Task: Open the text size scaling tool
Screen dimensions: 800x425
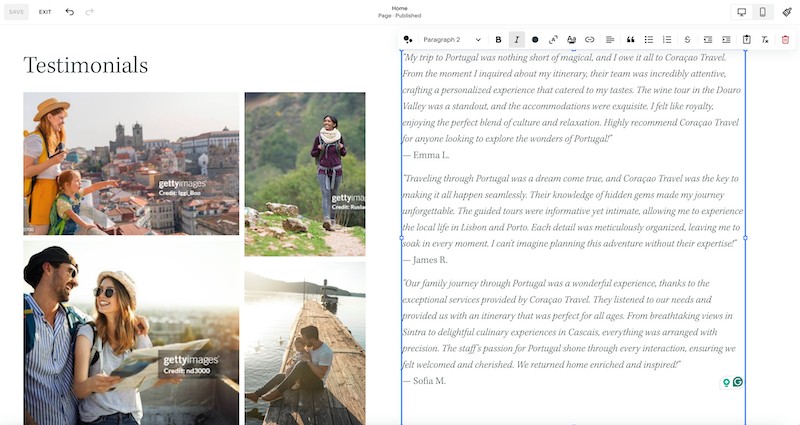Action: point(553,39)
